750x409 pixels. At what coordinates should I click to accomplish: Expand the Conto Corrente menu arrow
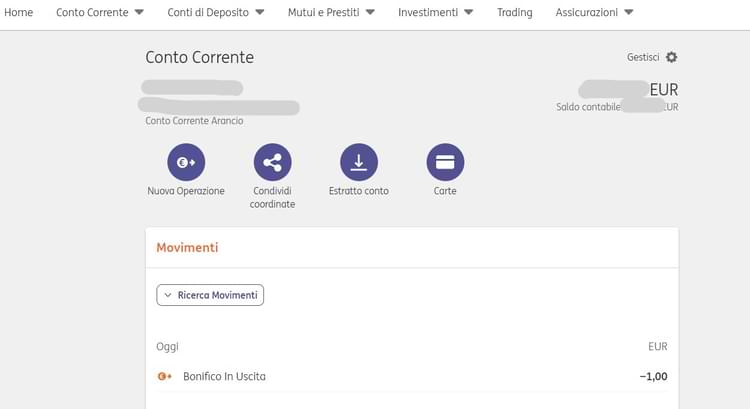(139, 12)
